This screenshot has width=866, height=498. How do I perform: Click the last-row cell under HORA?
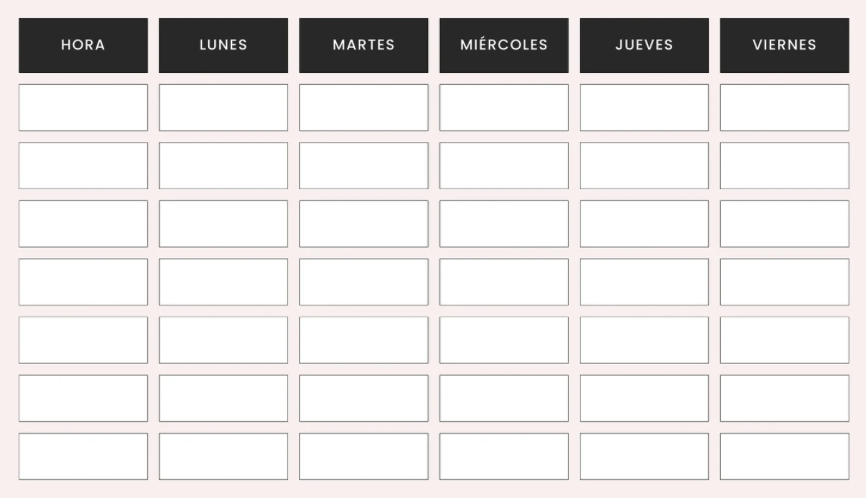point(83,456)
